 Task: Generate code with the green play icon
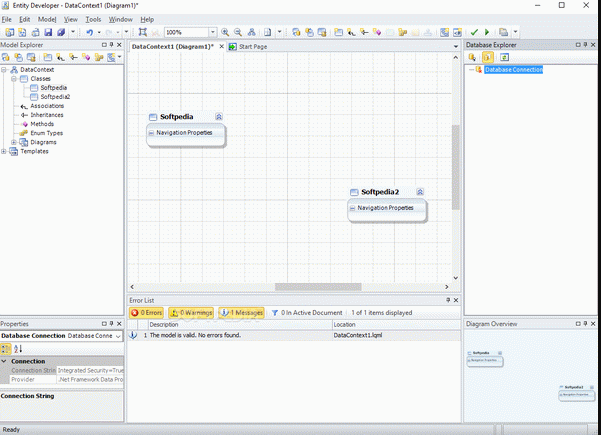[x=487, y=33]
